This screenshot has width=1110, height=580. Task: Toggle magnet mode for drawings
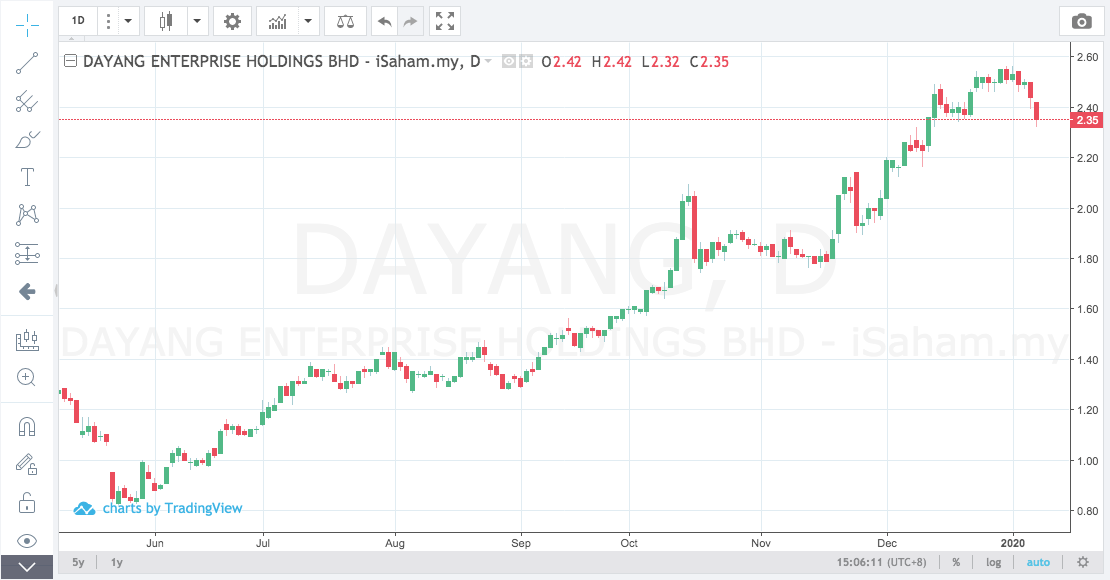point(27,427)
